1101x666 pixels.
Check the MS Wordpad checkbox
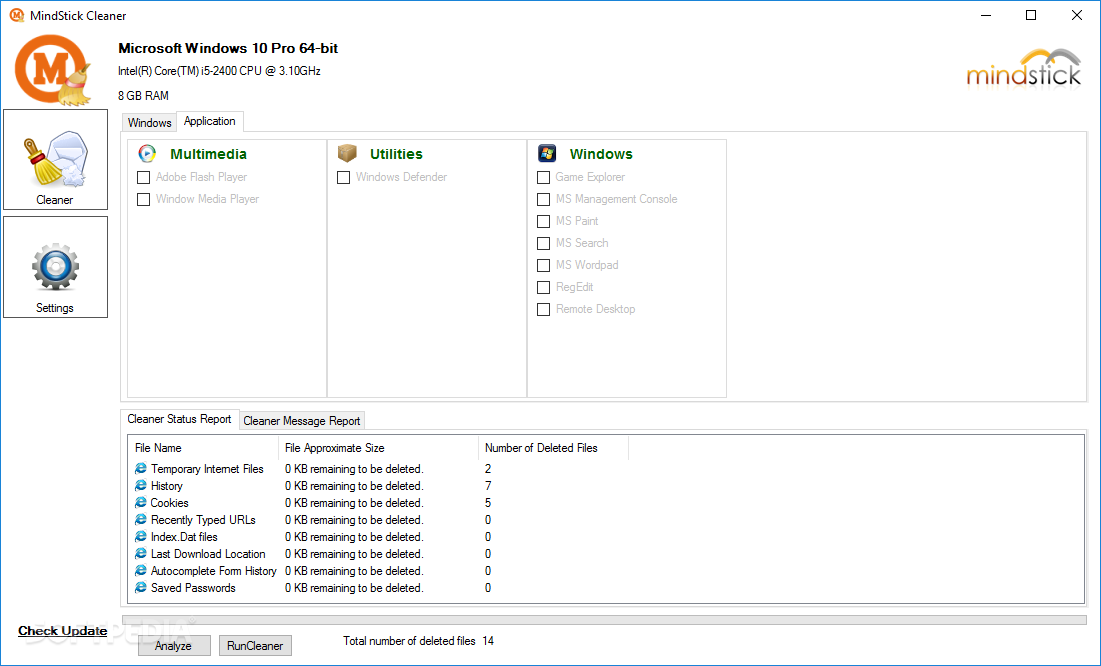[543, 266]
